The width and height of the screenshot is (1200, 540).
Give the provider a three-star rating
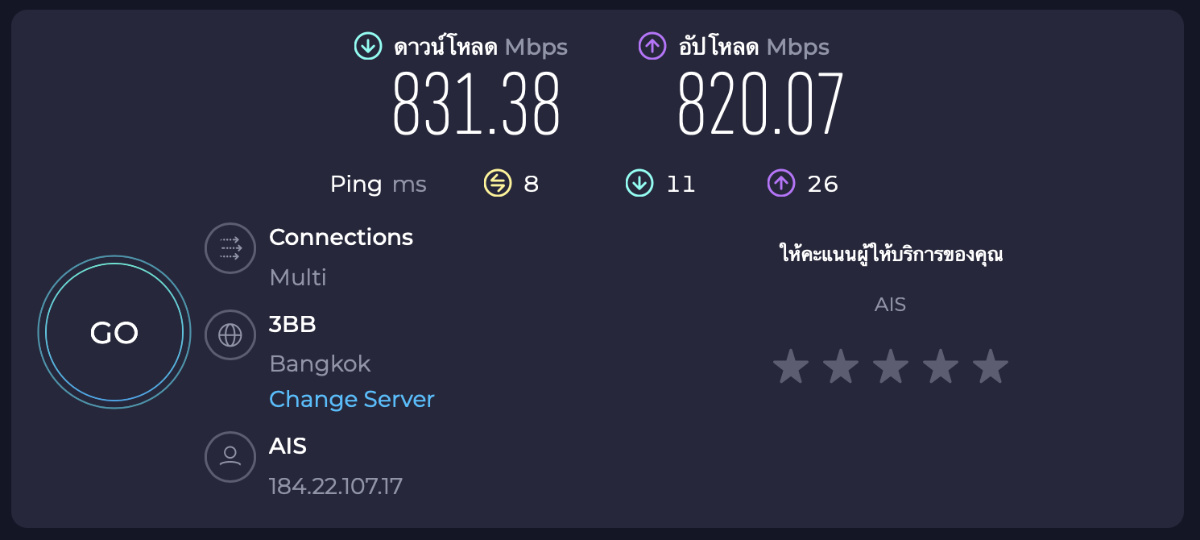[x=890, y=367]
